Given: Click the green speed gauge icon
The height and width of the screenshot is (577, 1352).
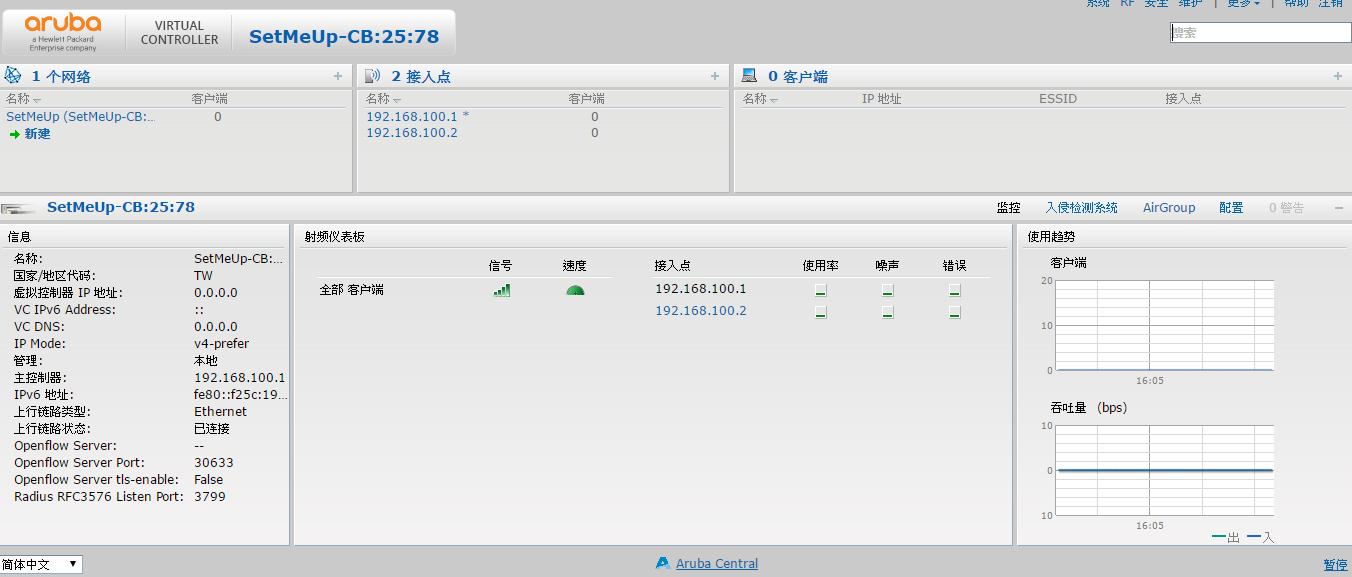Looking at the screenshot, I should [x=575, y=290].
